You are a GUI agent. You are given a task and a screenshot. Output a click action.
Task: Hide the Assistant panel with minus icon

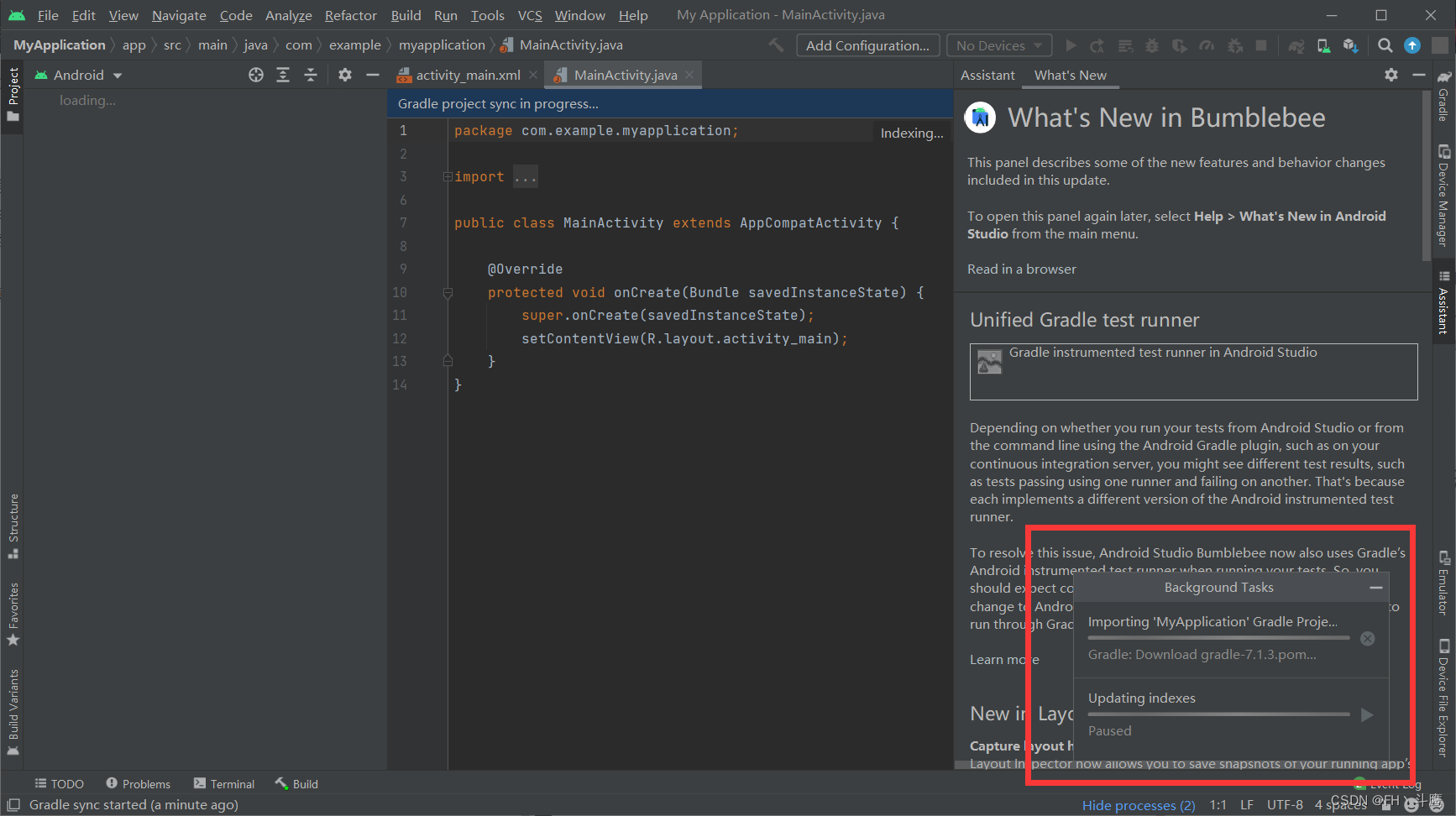[1419, 75]
